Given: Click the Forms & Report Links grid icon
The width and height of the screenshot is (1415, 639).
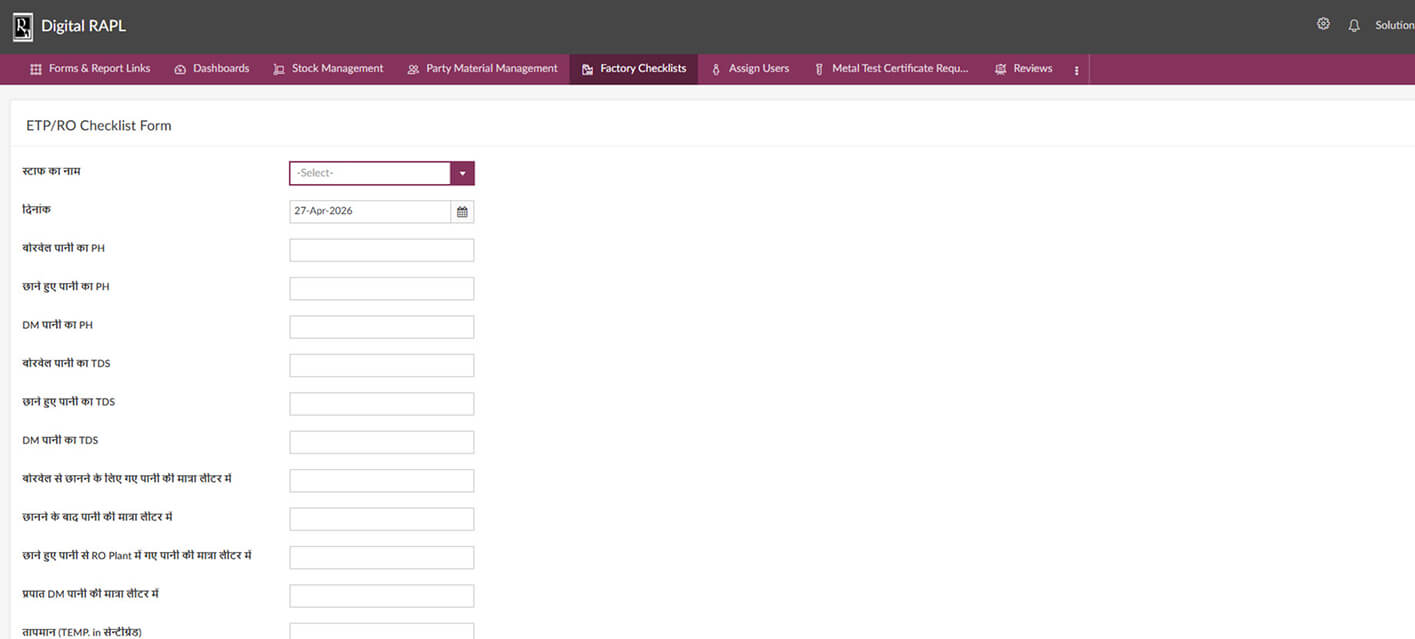Looking at the screenshot, I should [36, 69].
